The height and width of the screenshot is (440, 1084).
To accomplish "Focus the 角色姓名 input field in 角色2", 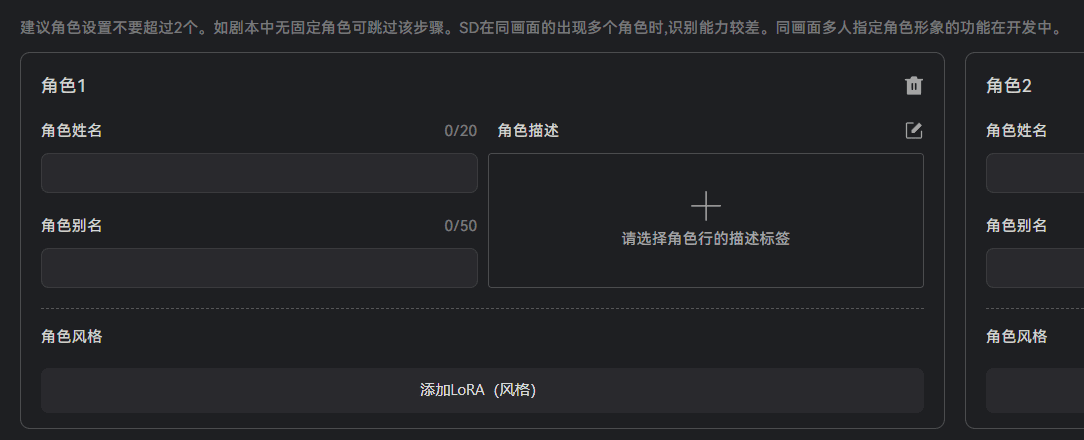I will 1035,173.
